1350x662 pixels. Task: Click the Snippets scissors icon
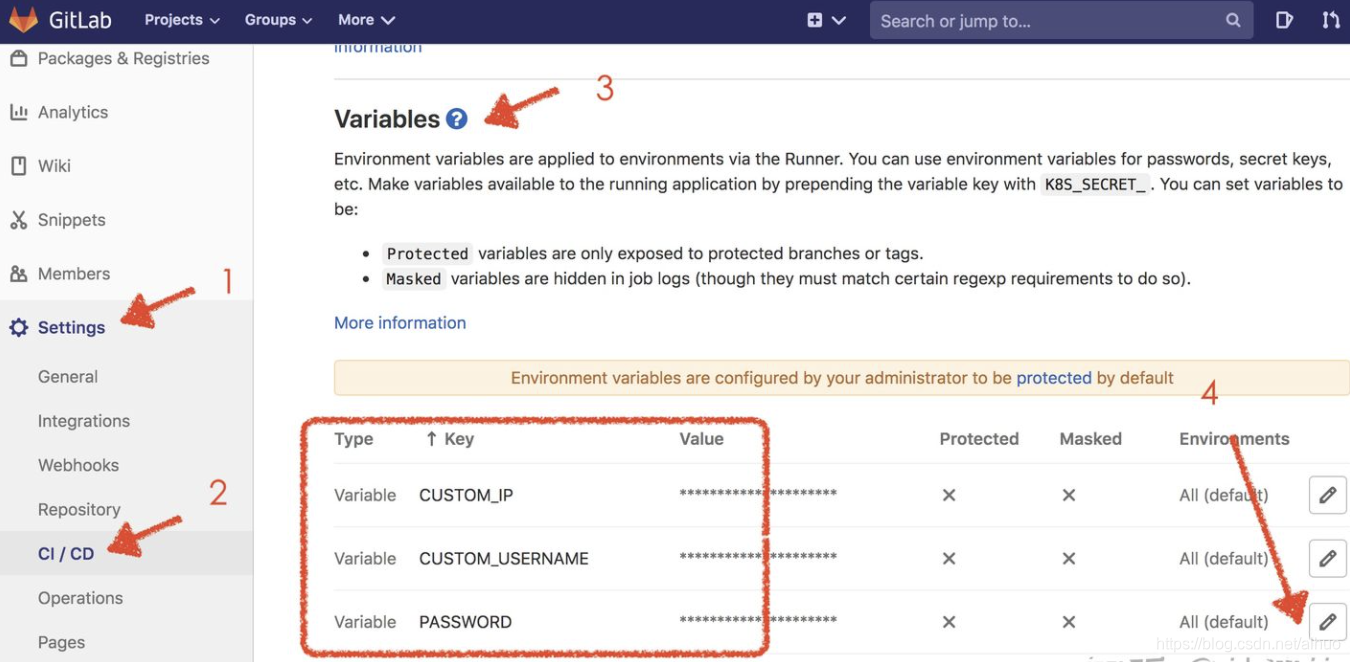[18, 220]
